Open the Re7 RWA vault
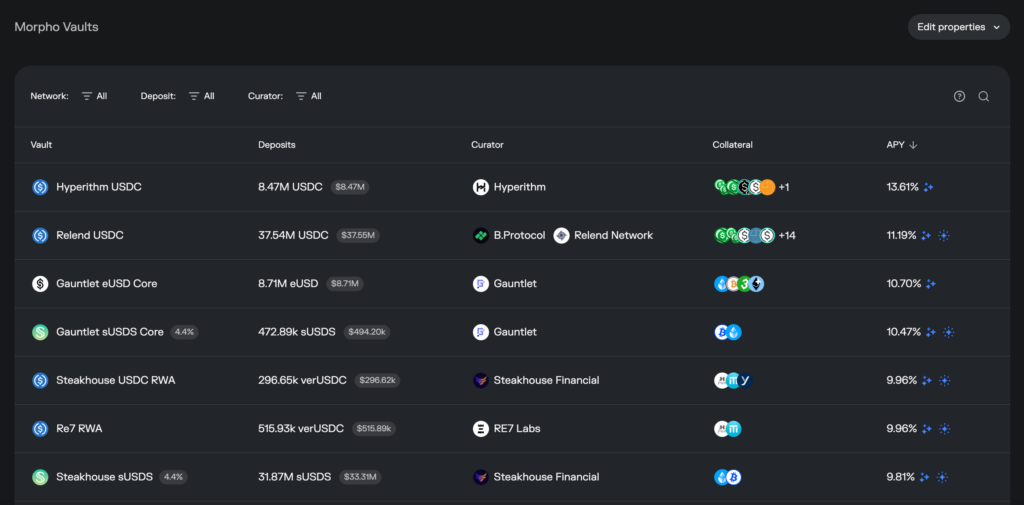 (x=79, y=429)
